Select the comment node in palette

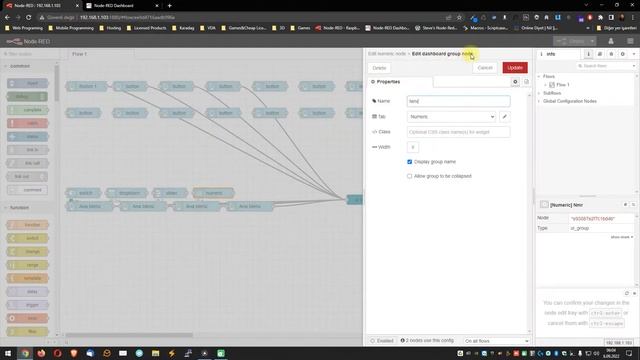click(28, 190)
